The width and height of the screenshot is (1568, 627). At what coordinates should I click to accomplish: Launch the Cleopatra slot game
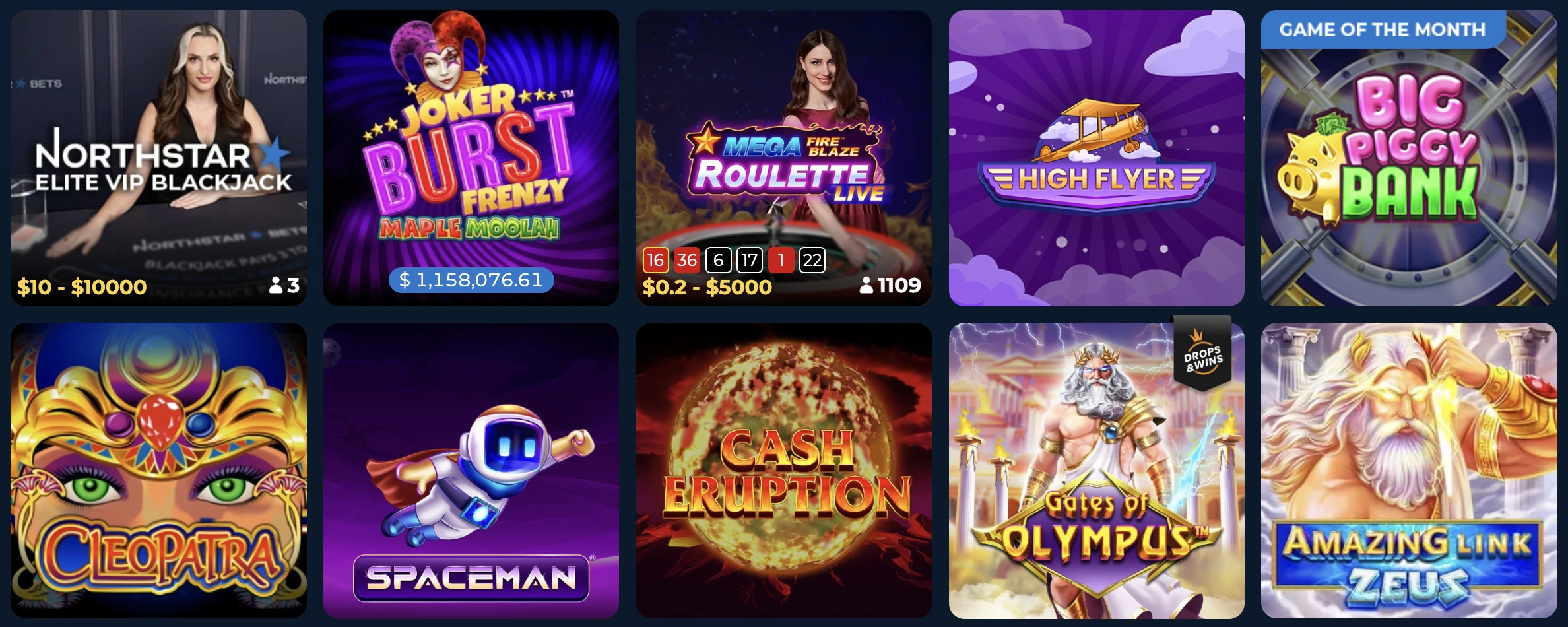(158, 471)
